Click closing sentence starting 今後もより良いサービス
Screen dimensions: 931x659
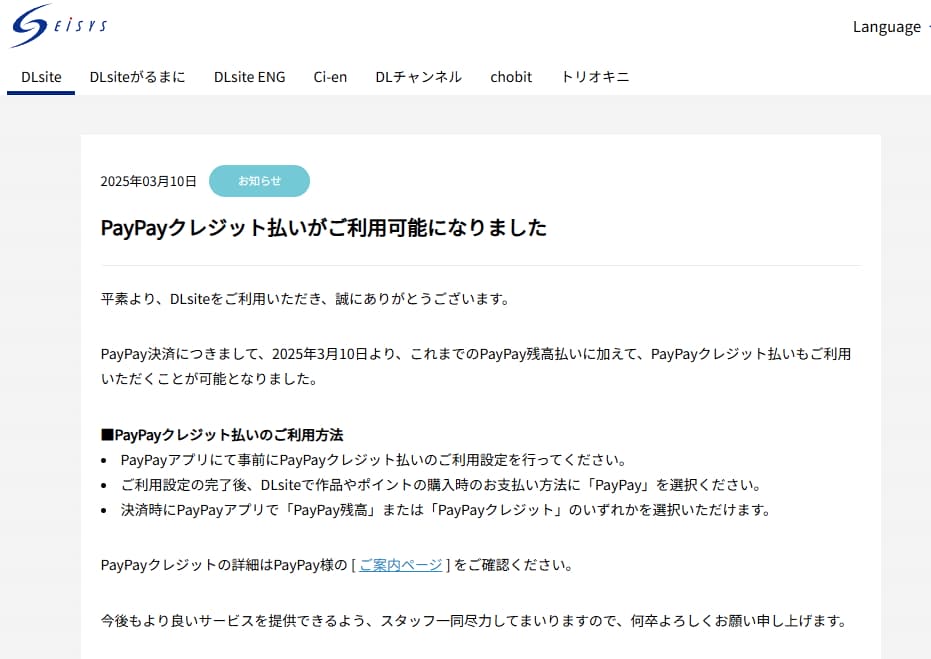474,621
